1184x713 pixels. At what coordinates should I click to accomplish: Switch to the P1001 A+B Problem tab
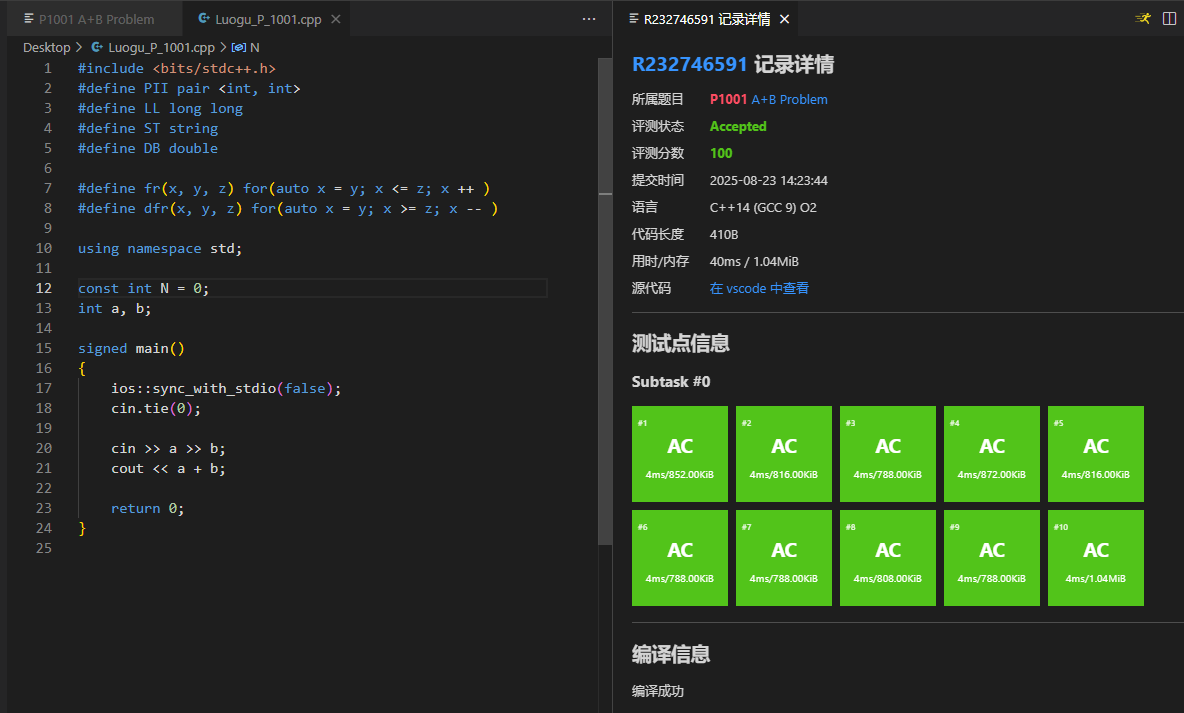(x=95, y=19)
